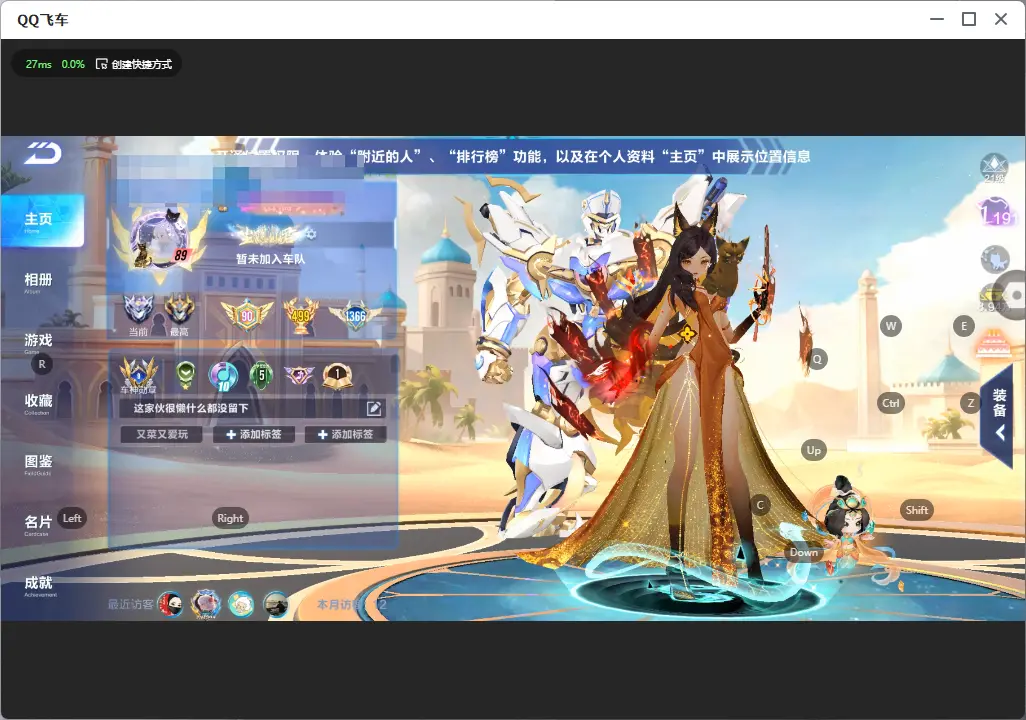Viewport: 1026px width, 720px height.
Task: Click the music note badge numbered 10
Action: click(x=223, y=376)
